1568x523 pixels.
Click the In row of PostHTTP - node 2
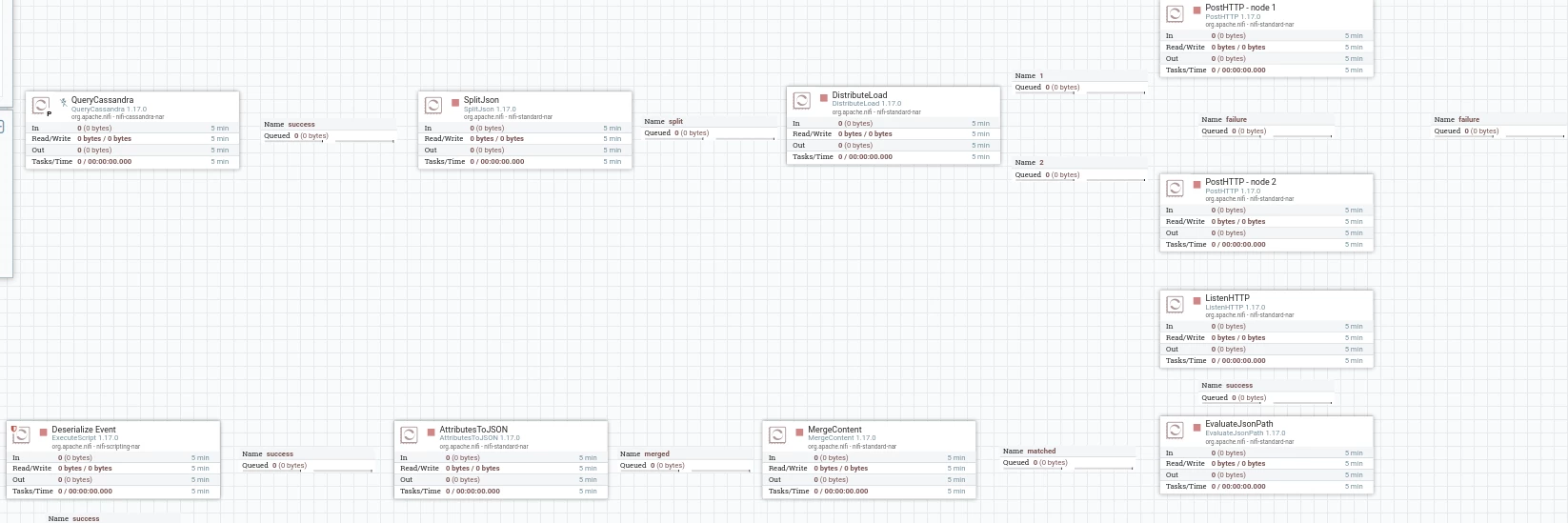[x=1266, y=211]
